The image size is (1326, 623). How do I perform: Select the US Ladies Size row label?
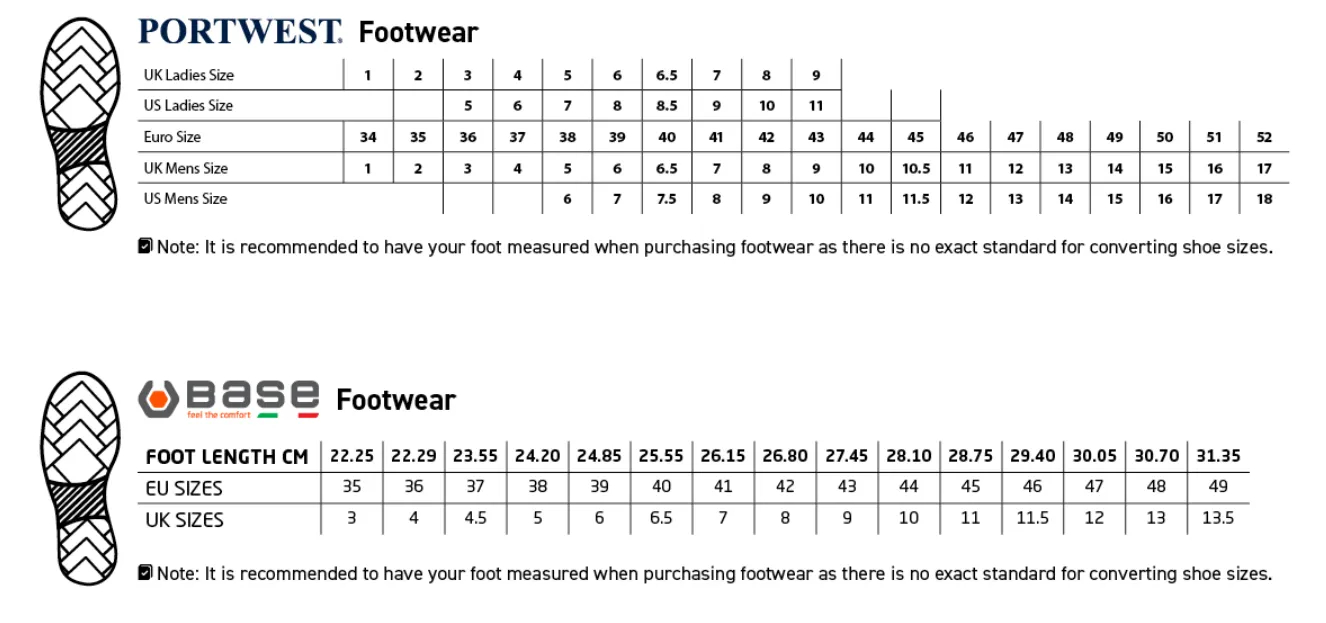point(188,105)
